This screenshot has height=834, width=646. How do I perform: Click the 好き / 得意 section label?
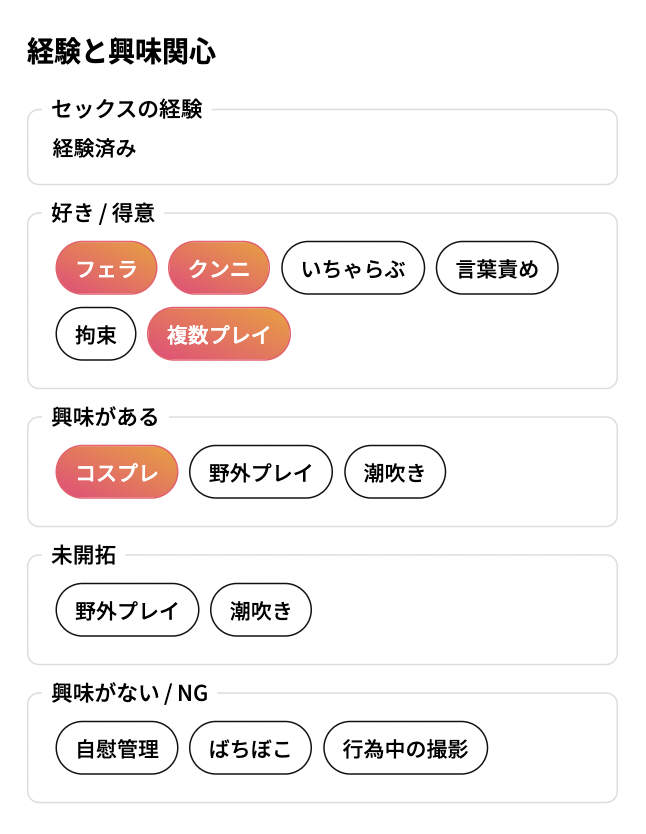coord(103,213)
